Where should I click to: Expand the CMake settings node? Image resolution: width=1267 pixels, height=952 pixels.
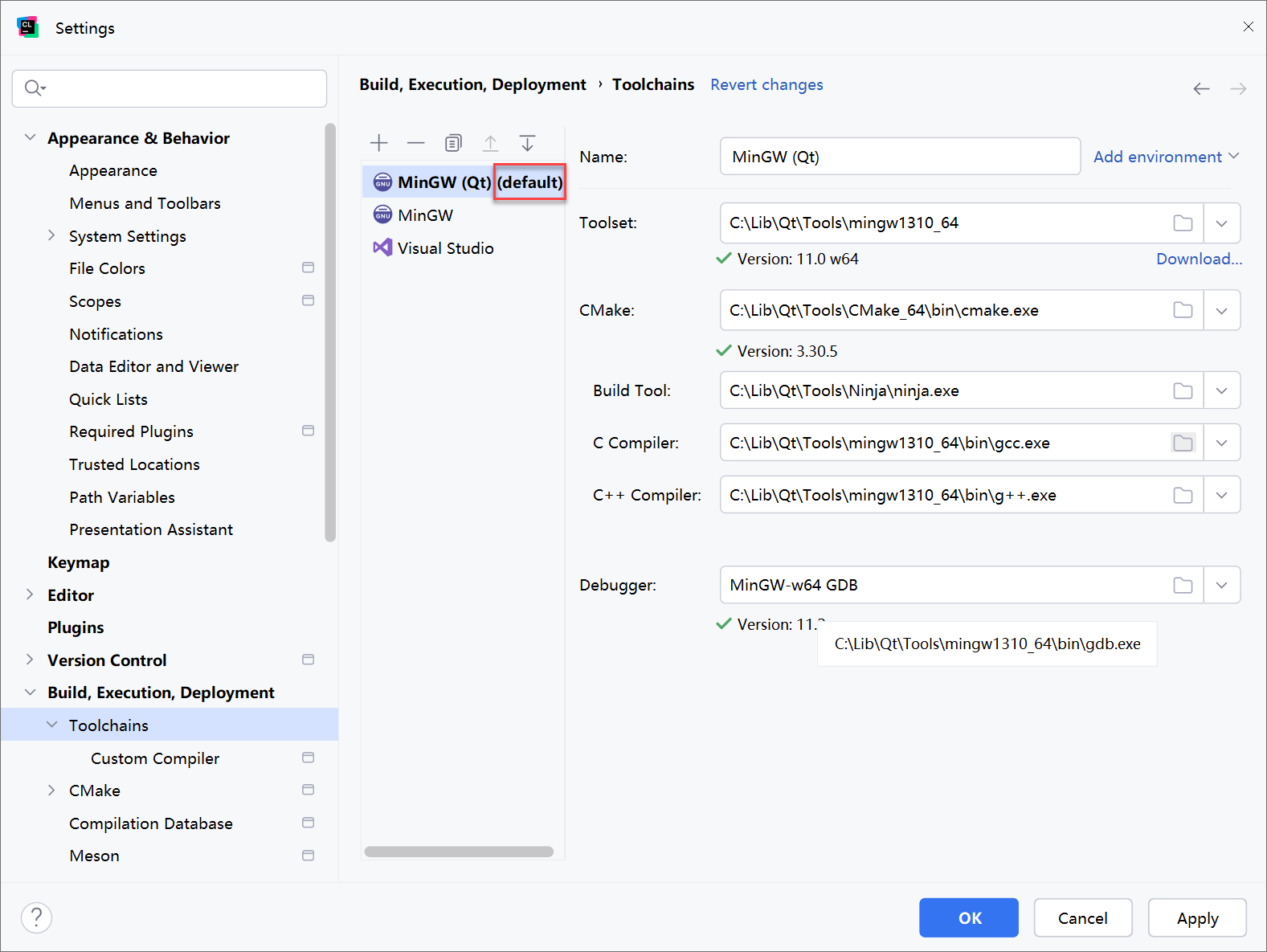51,790
